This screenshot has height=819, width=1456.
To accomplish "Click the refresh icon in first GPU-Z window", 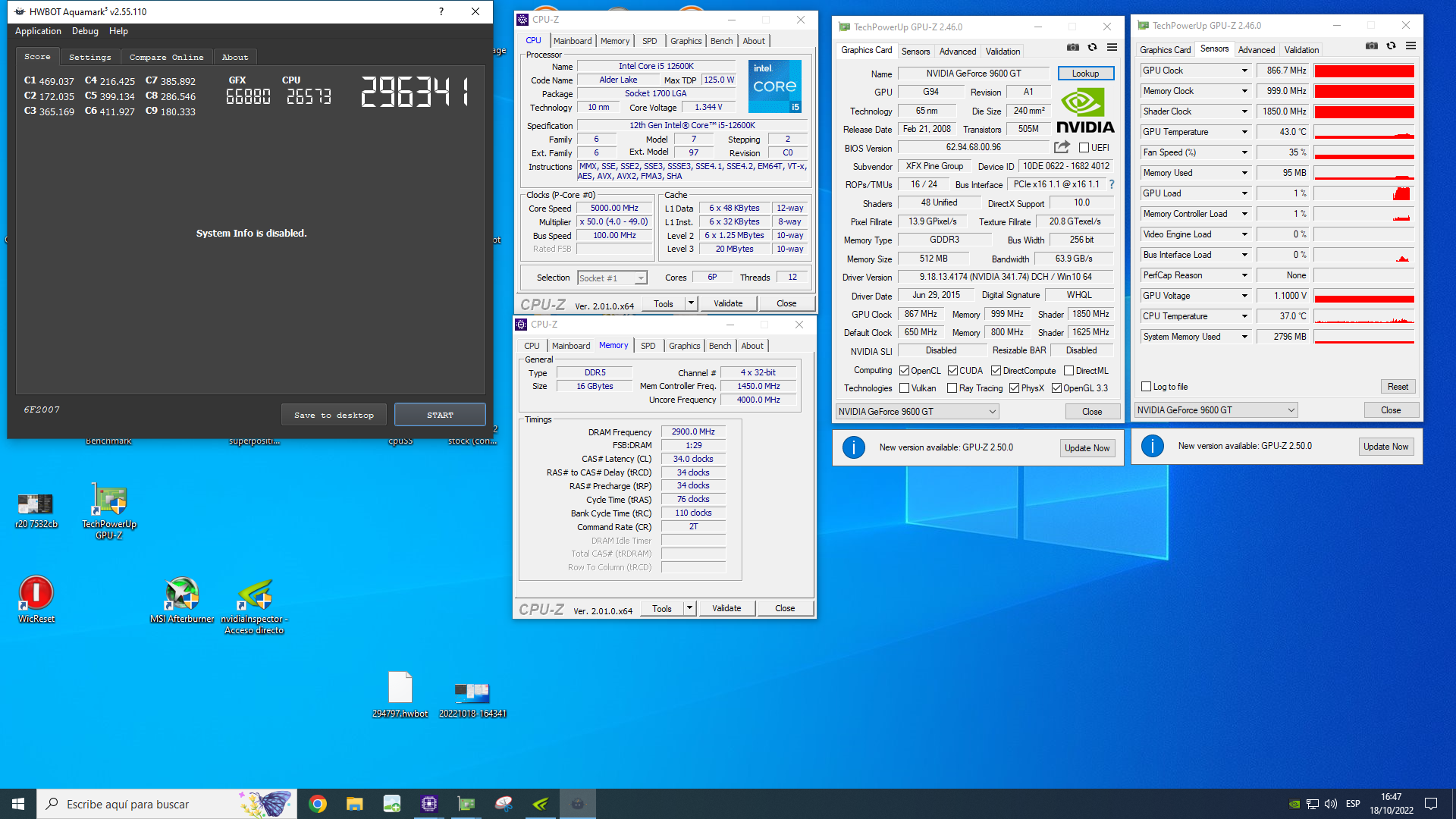I will coord(1092,47).
